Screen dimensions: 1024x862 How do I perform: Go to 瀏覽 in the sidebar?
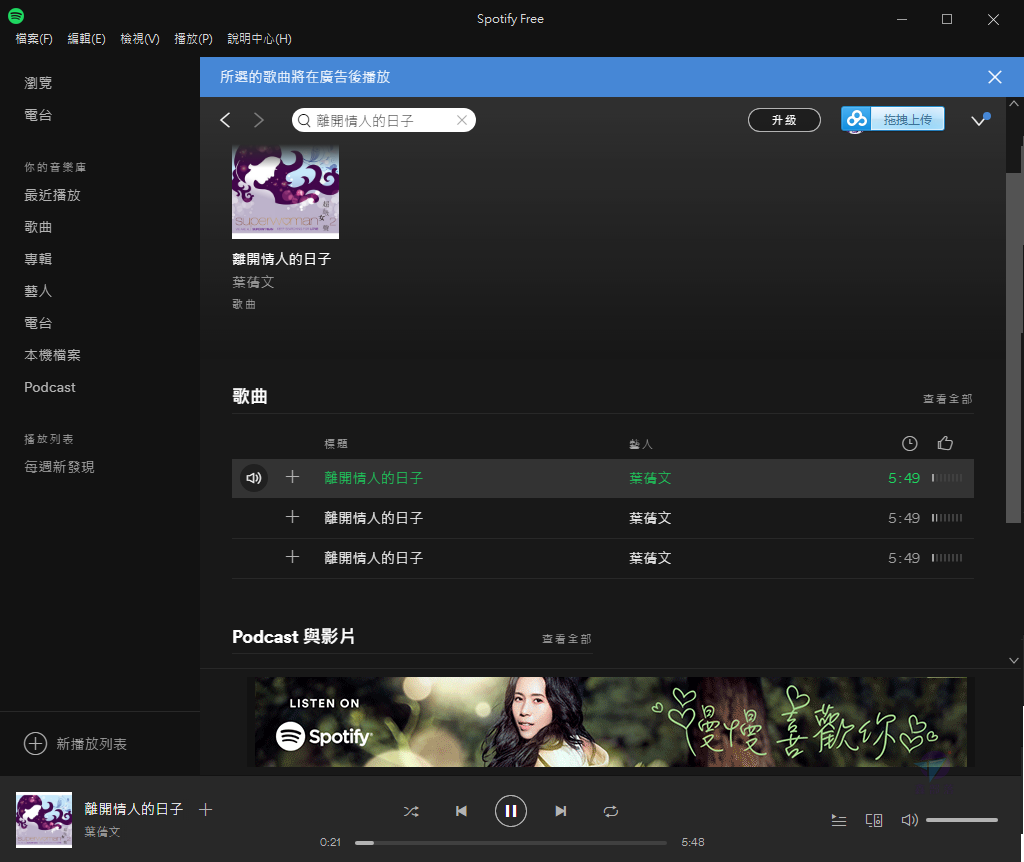[x=38, y=83]
